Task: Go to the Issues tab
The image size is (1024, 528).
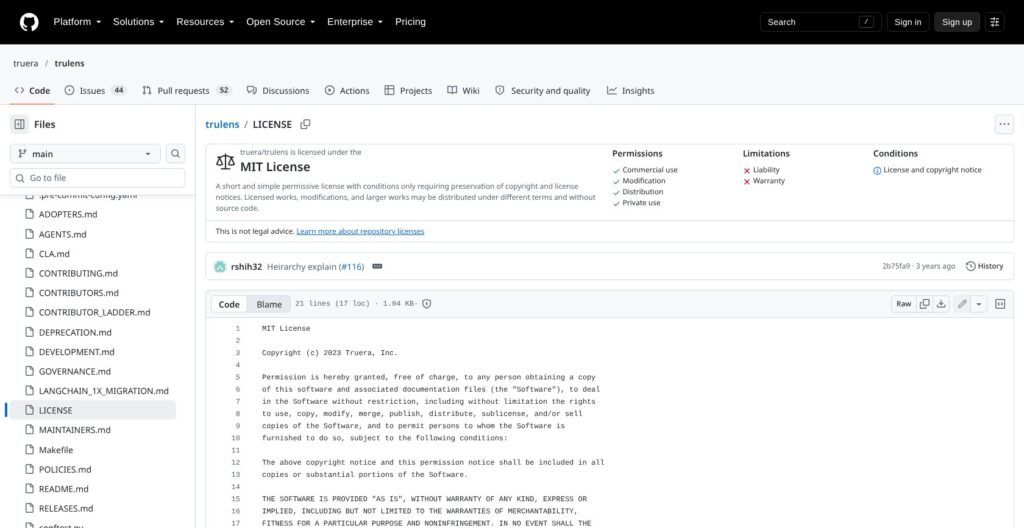Action: (x=95, y=91)
